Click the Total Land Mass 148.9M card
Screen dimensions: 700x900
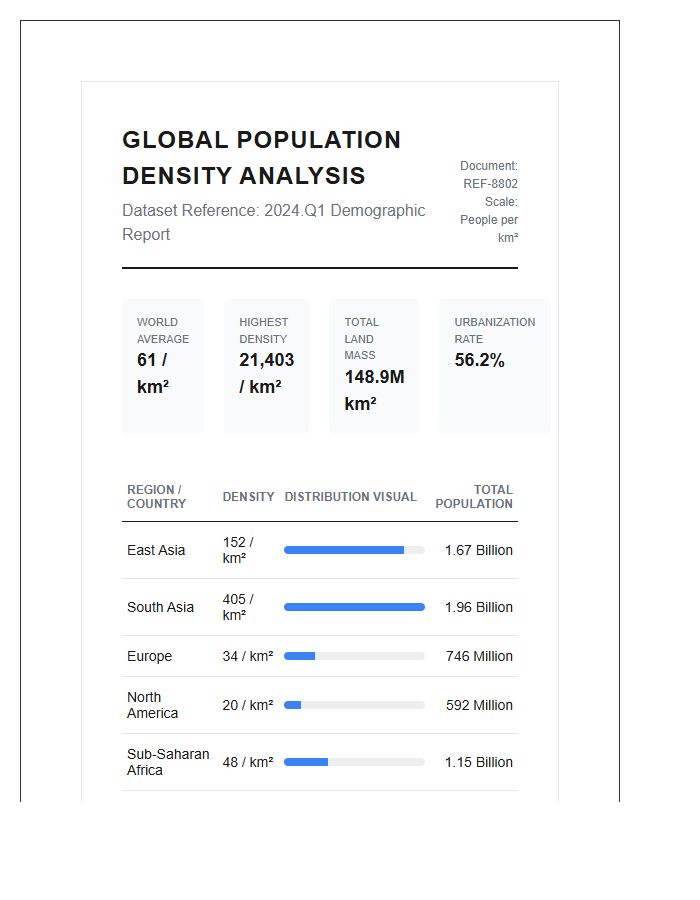pos(374,366)
